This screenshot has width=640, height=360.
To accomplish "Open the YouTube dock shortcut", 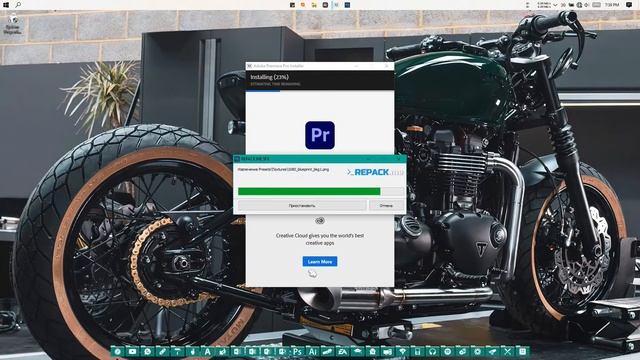I will tap(132, 351).
